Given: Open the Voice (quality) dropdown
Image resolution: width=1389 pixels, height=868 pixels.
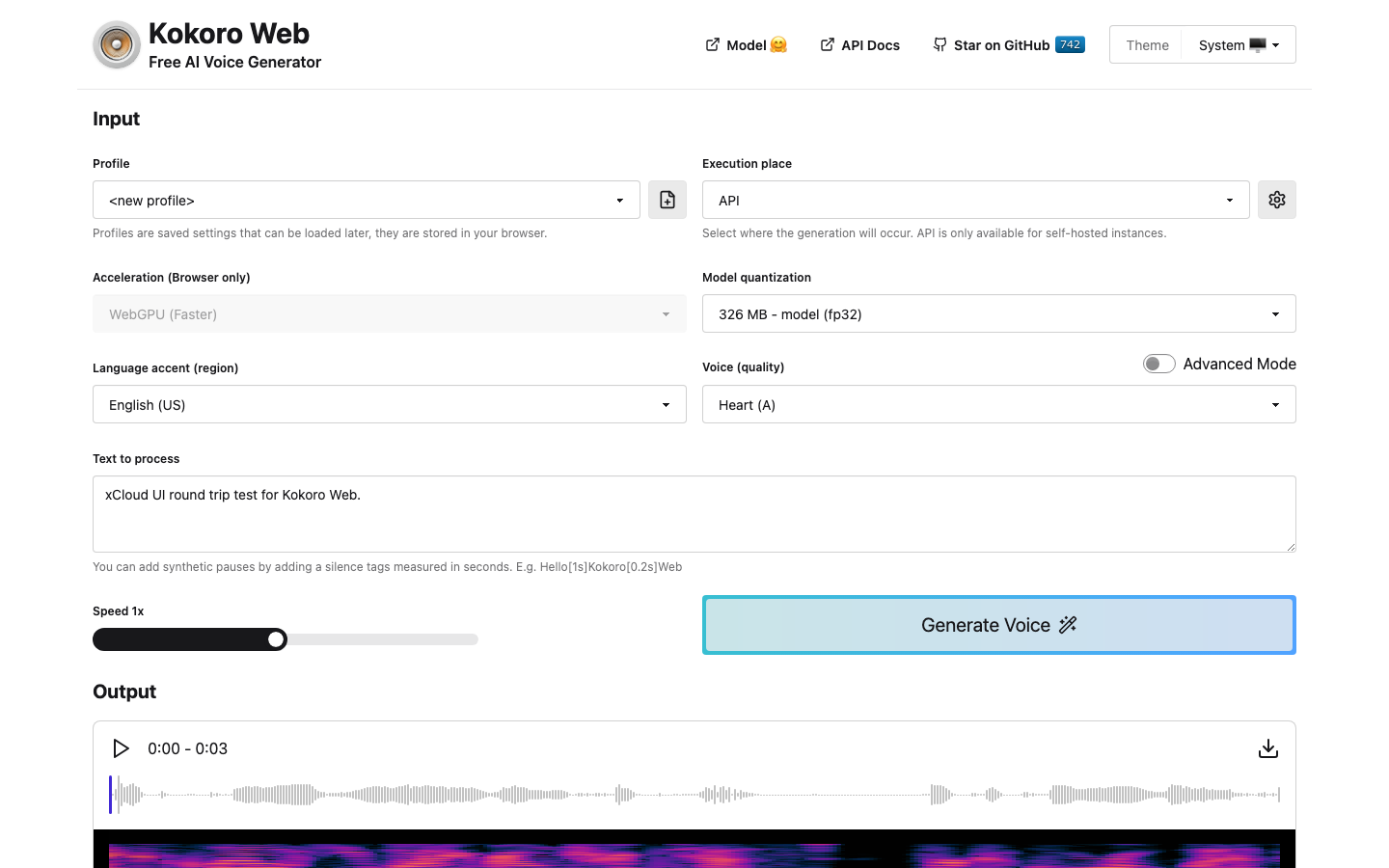Looking at the screenshot, I should pyautogui.click(x=999, y=404).
